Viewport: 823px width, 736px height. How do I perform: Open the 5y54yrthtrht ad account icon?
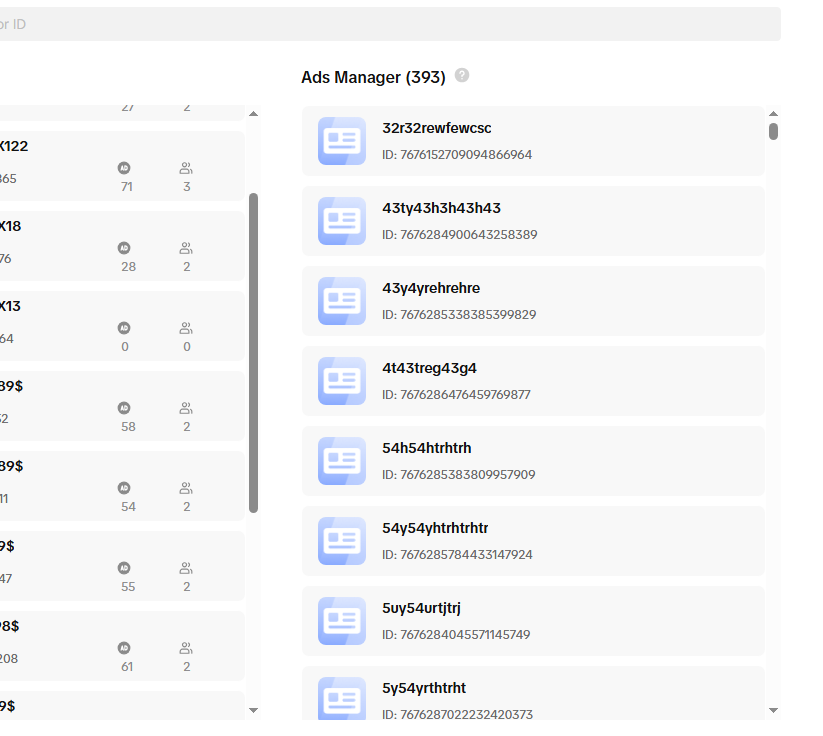pyautogui.click(x=342, y=698)
